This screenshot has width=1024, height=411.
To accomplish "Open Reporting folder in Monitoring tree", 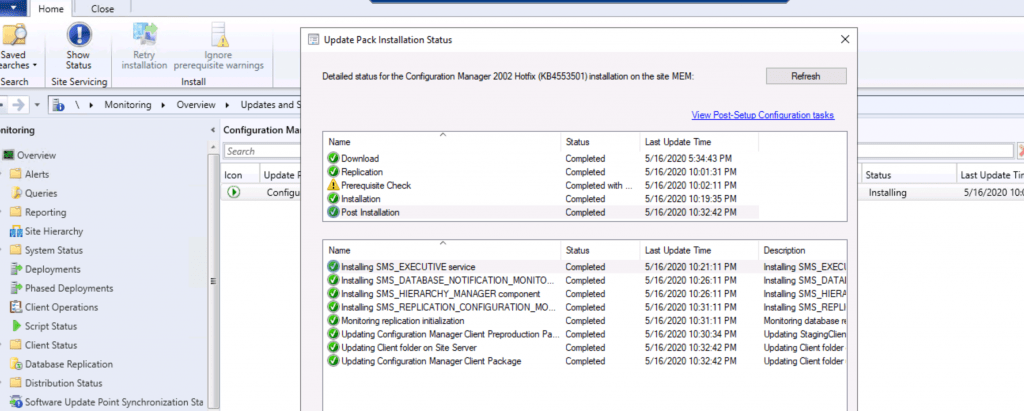I will click(x=38, y=212).
